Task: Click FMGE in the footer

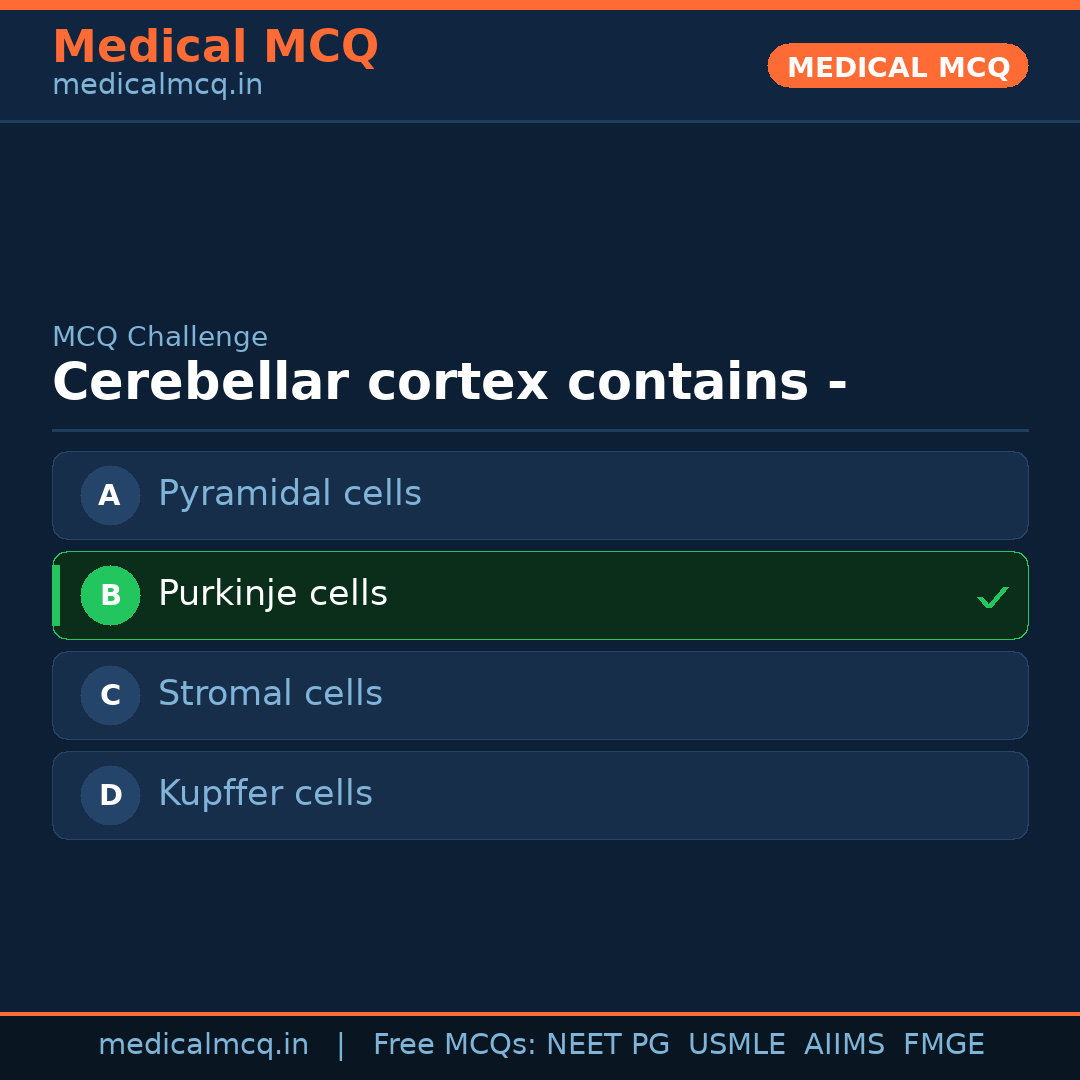Action: coord(943,1045)
